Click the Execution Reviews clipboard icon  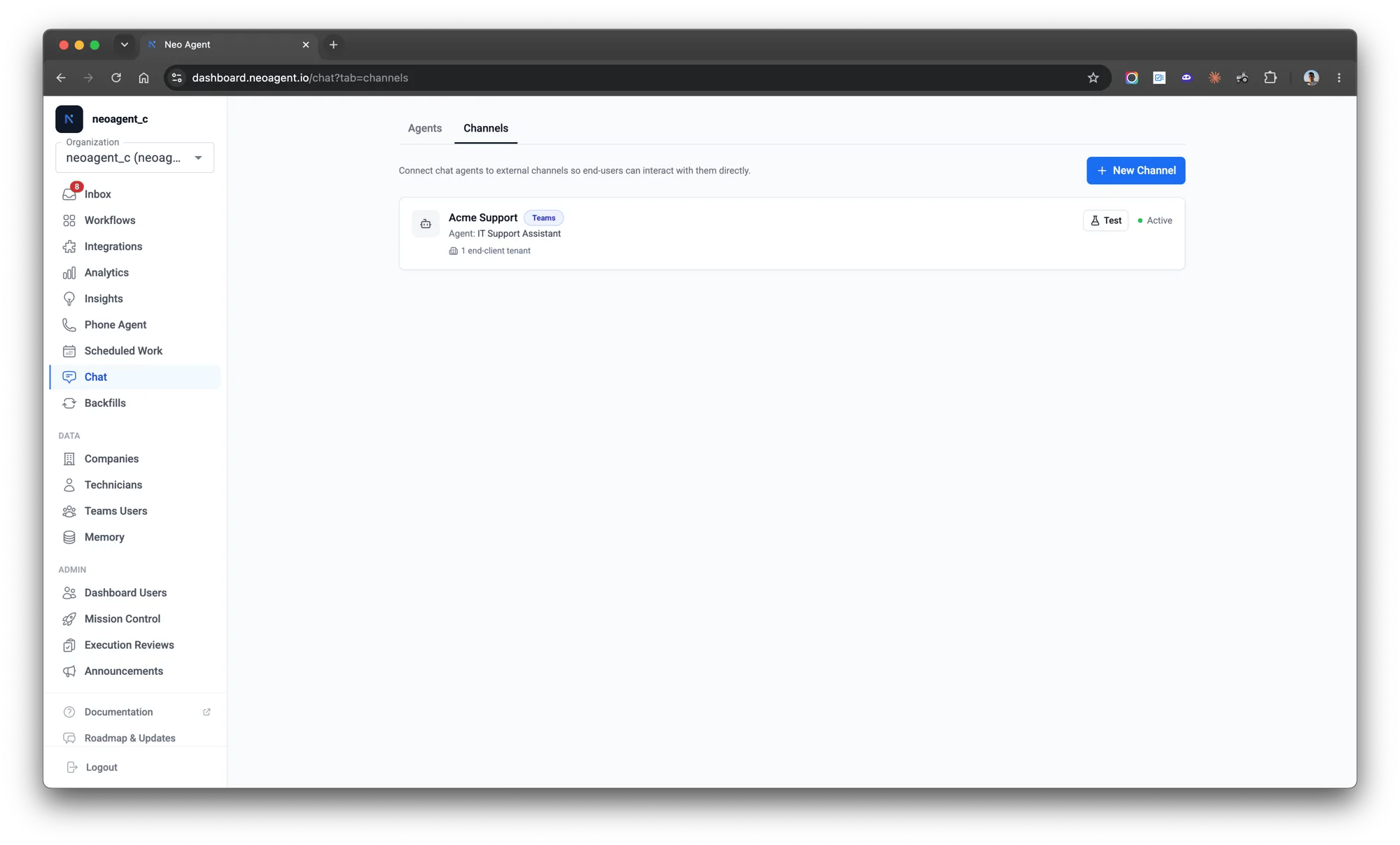pos(69,645)
